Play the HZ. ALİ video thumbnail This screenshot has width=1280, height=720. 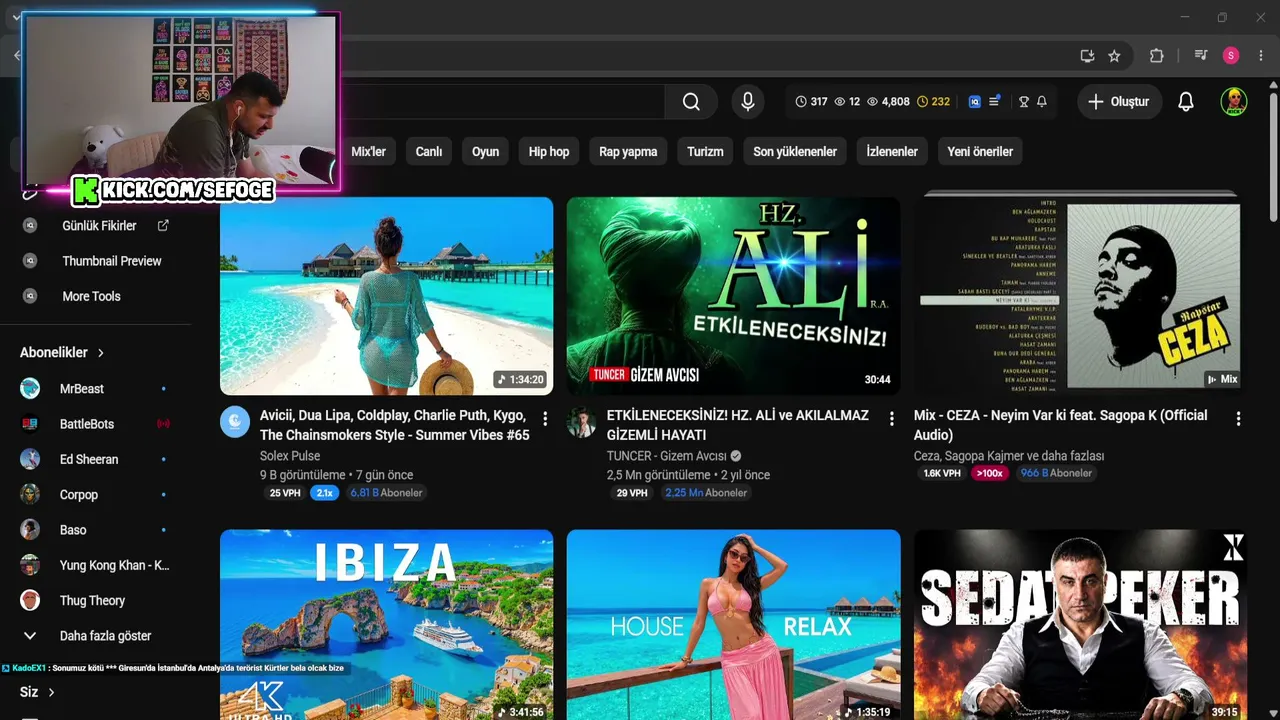tap(733, 296)
